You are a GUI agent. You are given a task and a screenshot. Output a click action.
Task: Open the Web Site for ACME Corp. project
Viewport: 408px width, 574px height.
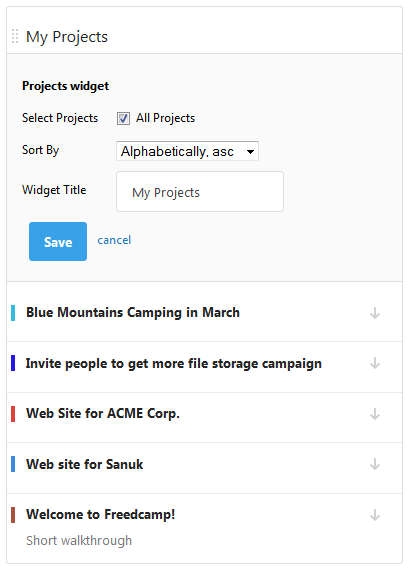point(103,414)
